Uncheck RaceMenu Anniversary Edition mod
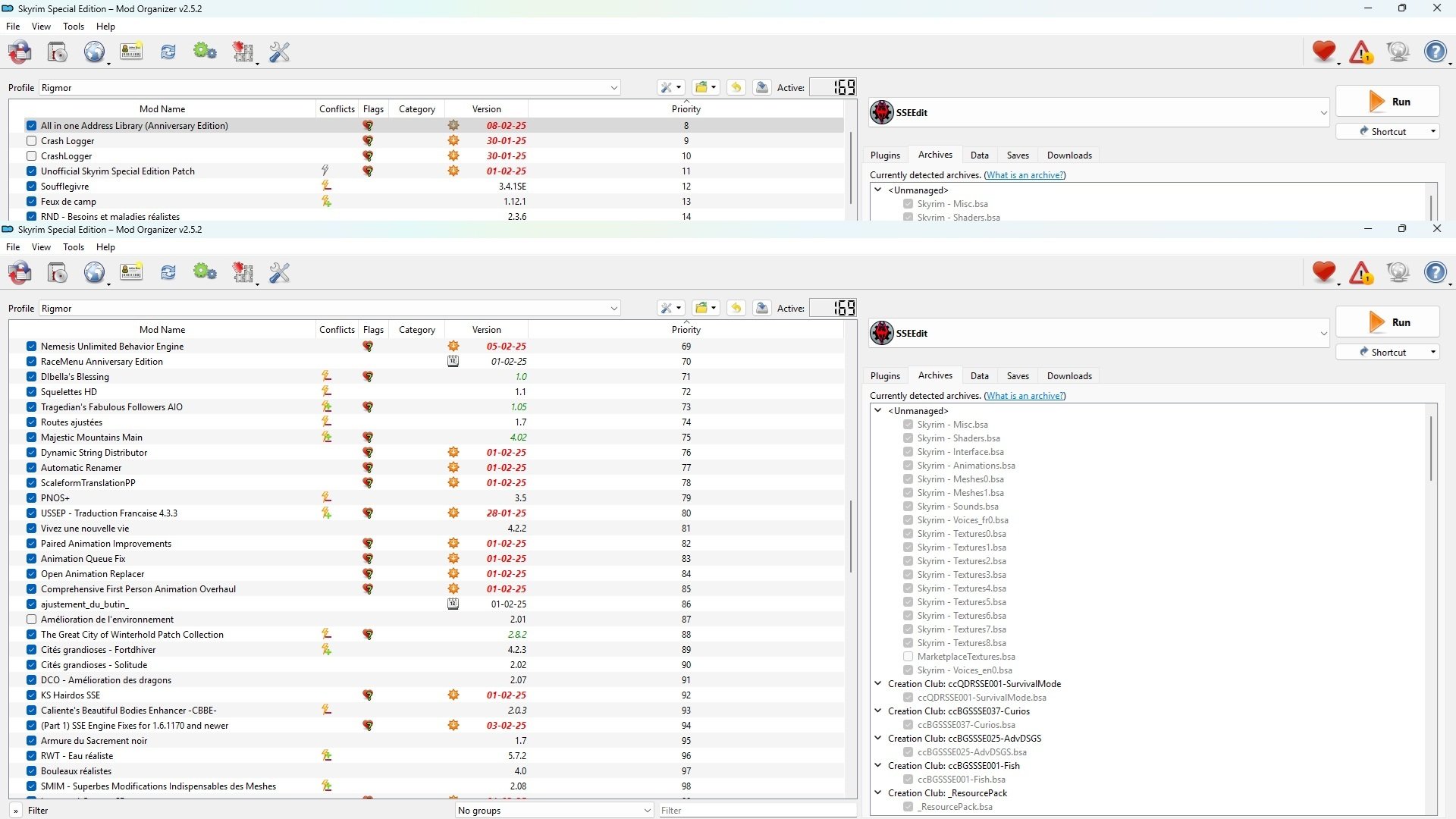 (x=31, y=362)
